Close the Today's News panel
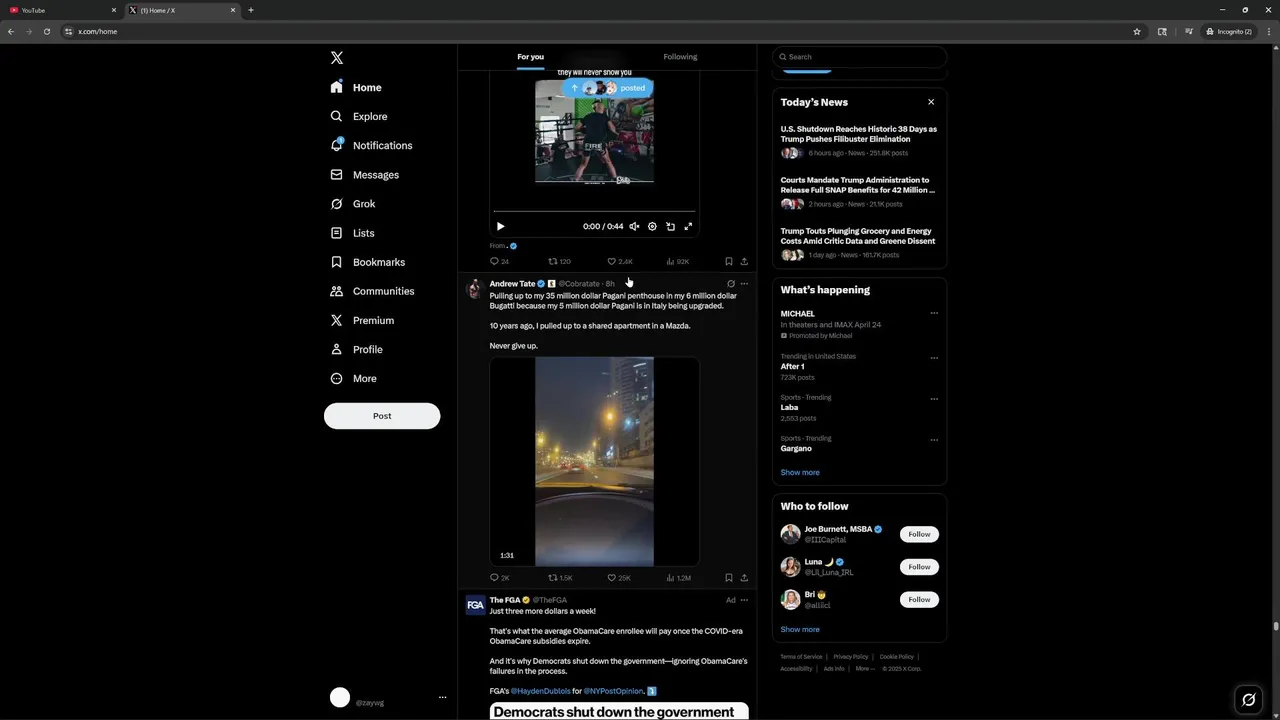Viewport: 1280px width, 720px height. (931, 102)
